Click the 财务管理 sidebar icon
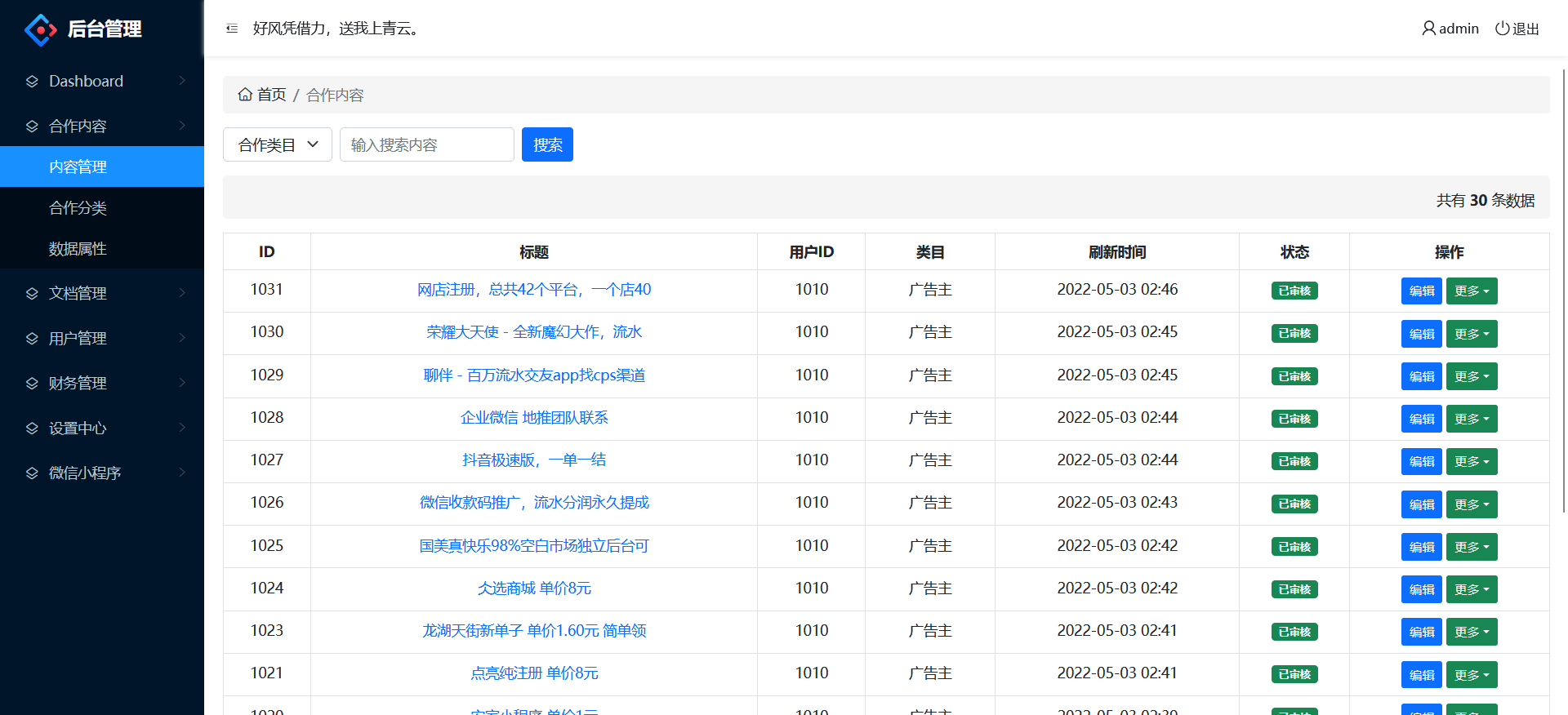The image size is (1568, 715). [x=33, y=384]
